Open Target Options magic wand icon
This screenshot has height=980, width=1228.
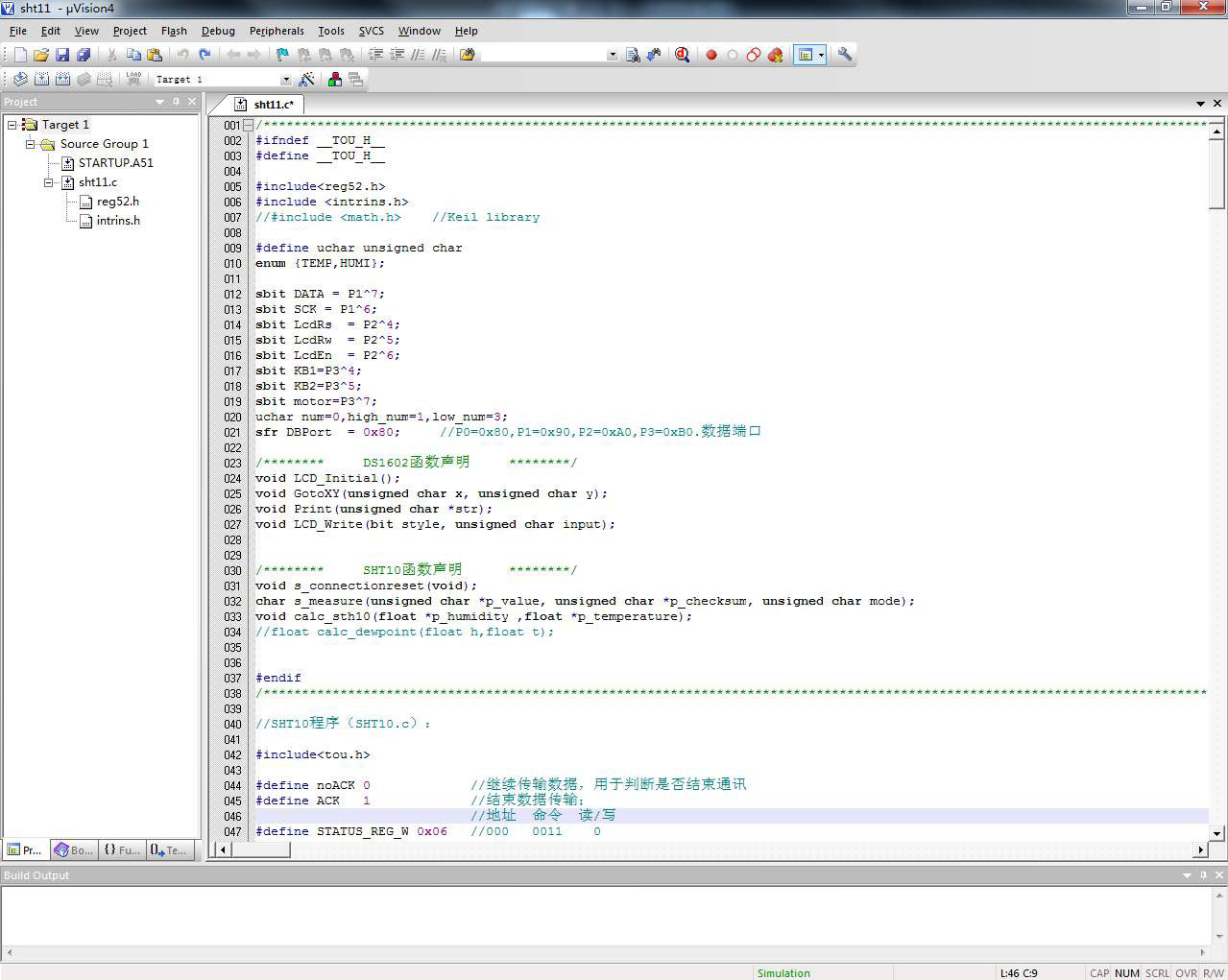tap(307, 80)
